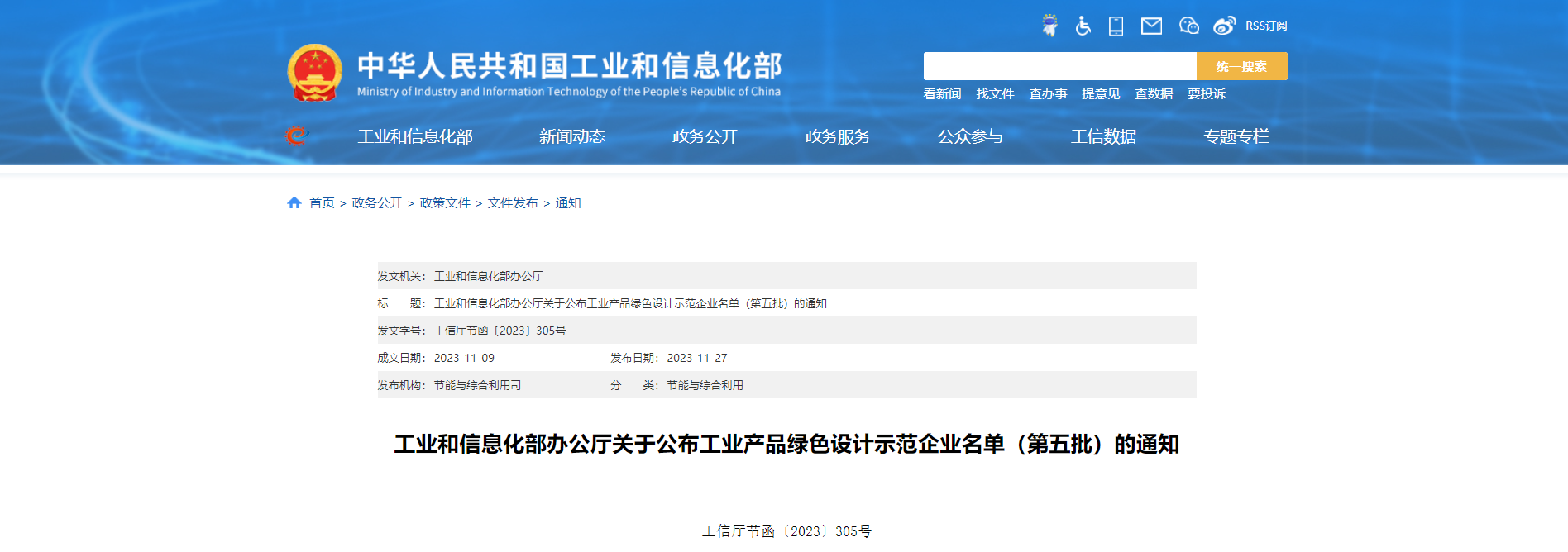
Task: Click the national emblem logo
Action: click(x=314, y=73)
